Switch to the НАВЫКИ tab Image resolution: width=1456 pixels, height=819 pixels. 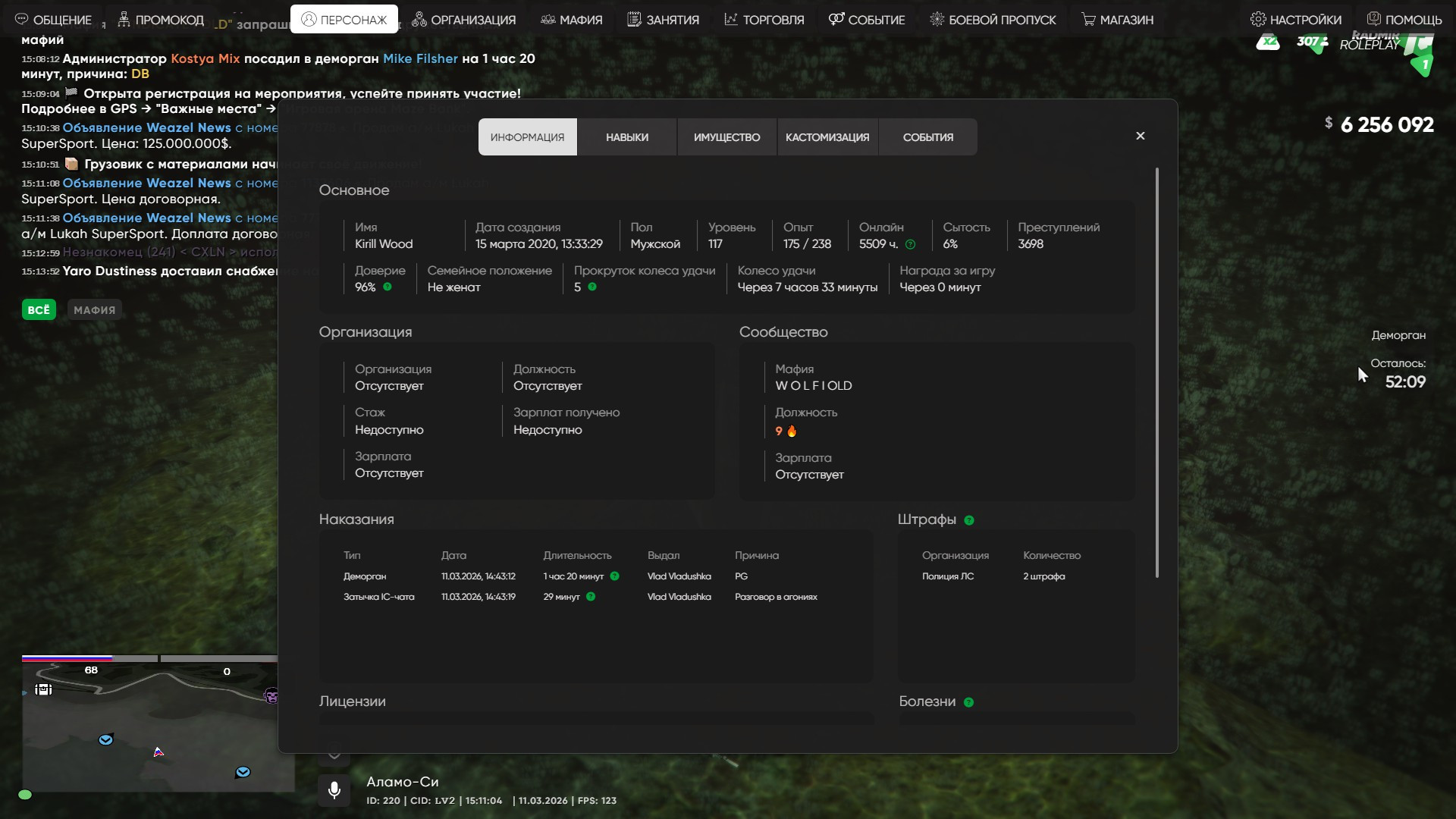626,137
